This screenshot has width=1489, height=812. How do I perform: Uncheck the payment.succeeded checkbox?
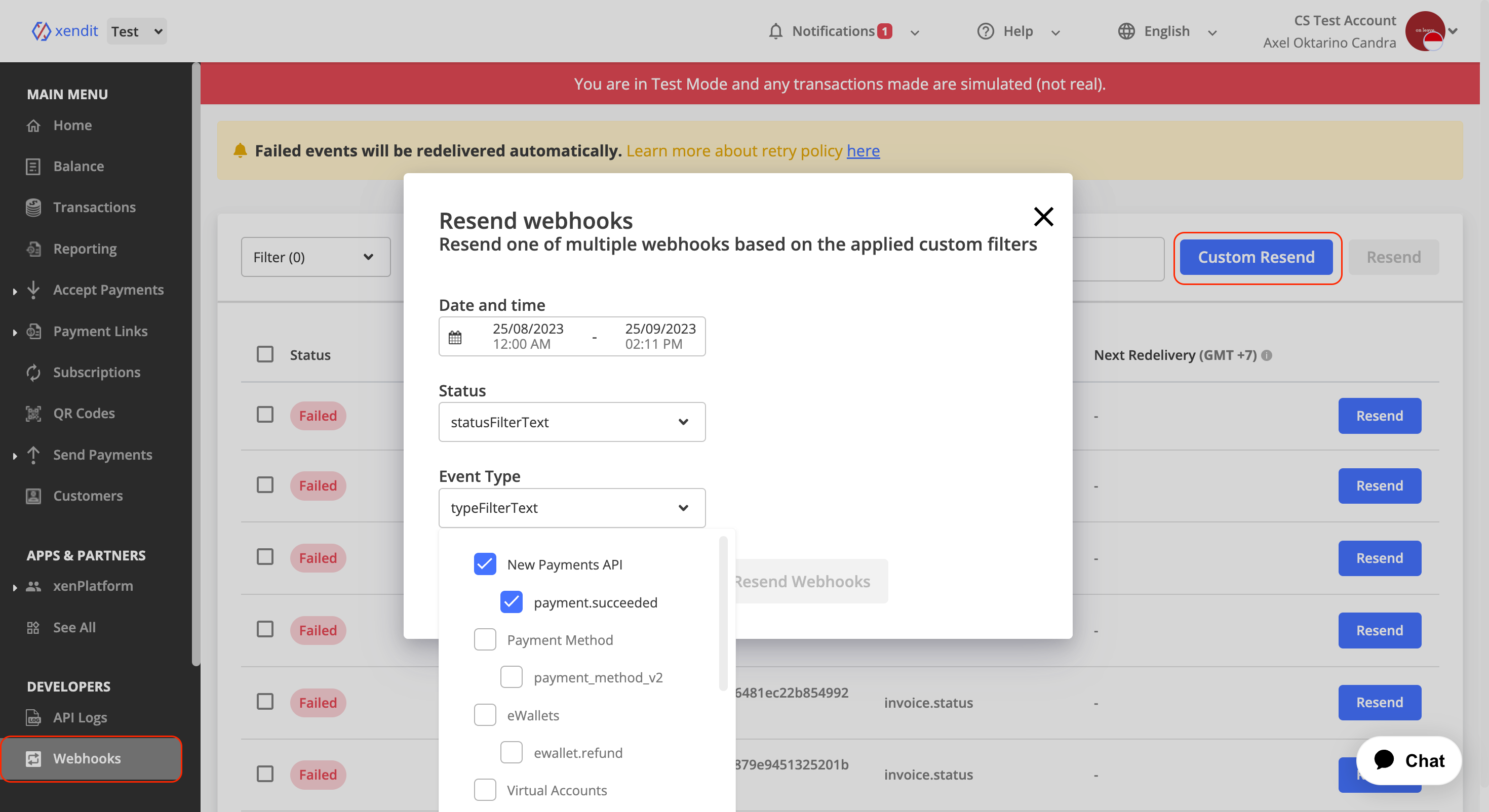point(511,602)
